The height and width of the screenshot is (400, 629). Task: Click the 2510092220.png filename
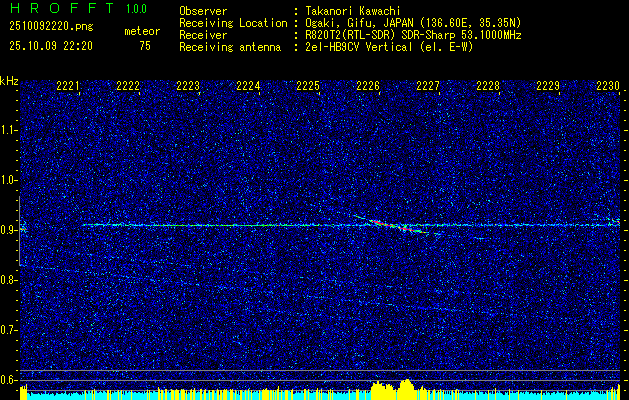click(x=42, y=31)
